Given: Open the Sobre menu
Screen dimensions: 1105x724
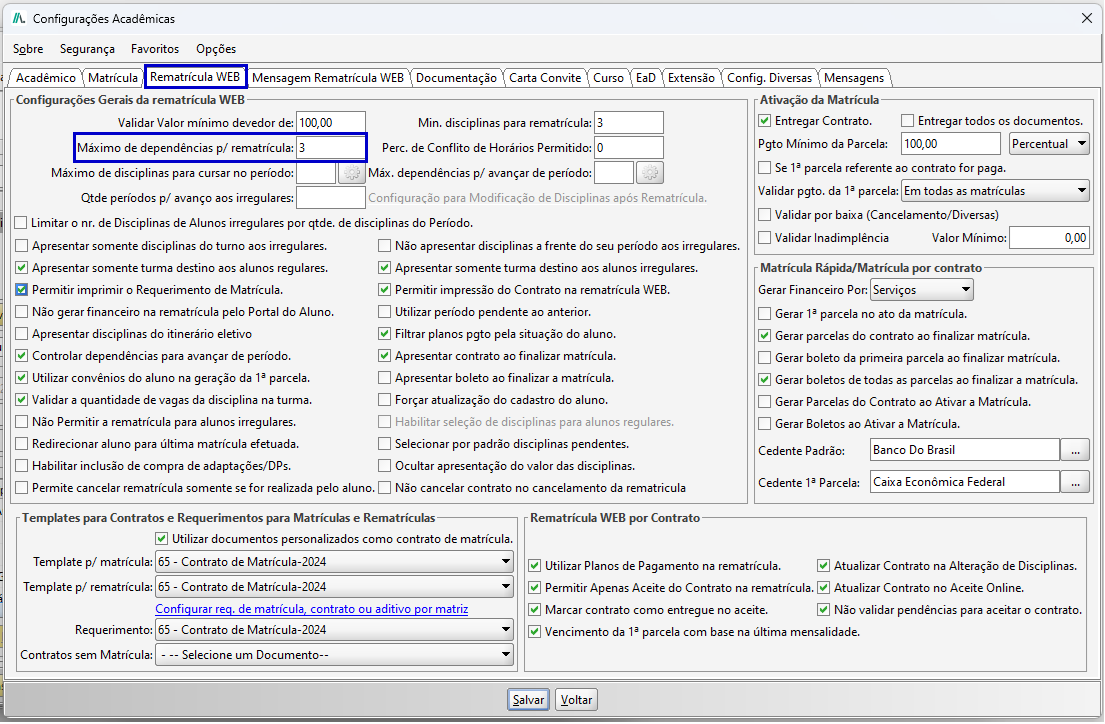Looking at the screenshot, I should click(28, 49).
